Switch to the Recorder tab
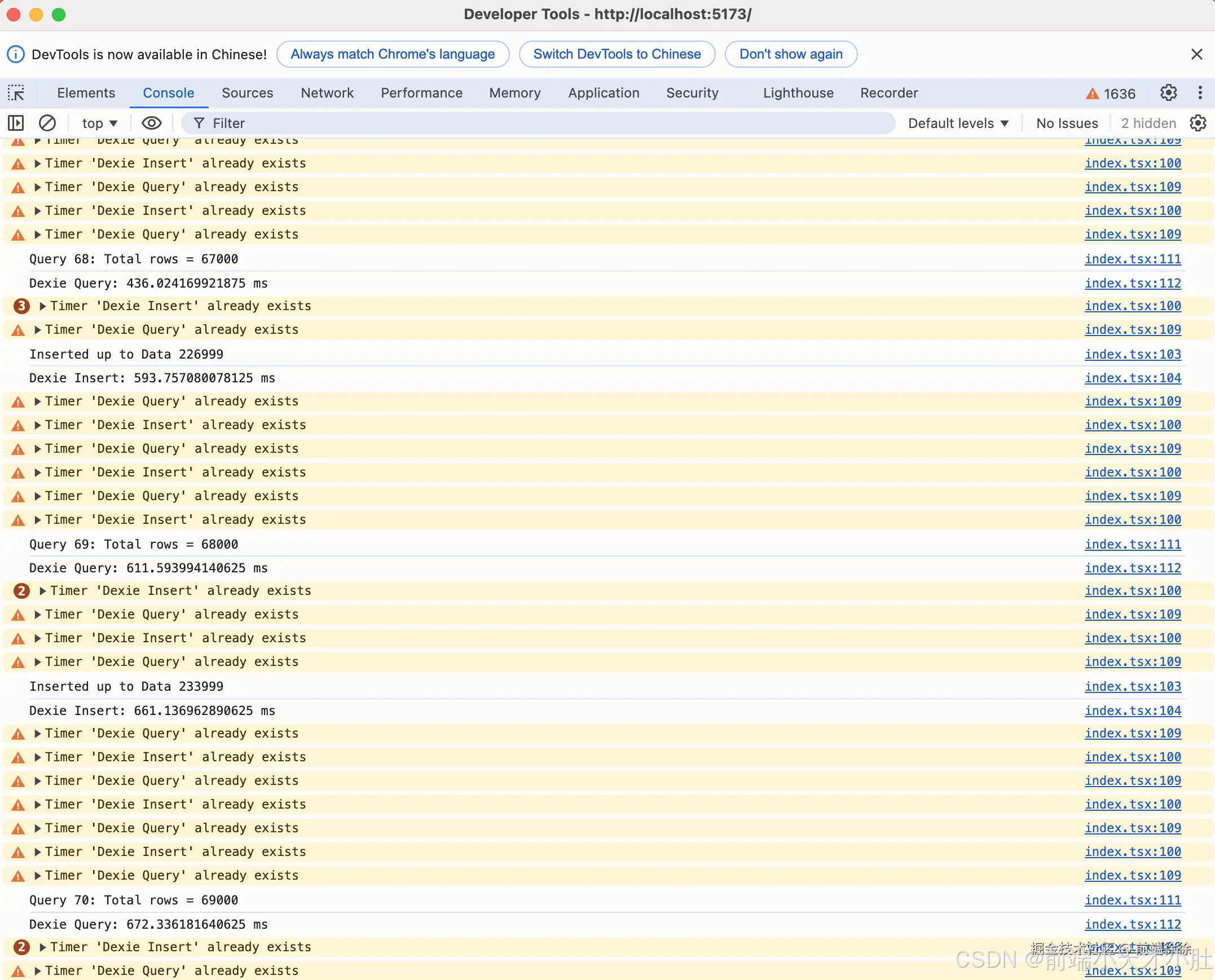The width and height of the screenshot is (1215, 980). 888,92
